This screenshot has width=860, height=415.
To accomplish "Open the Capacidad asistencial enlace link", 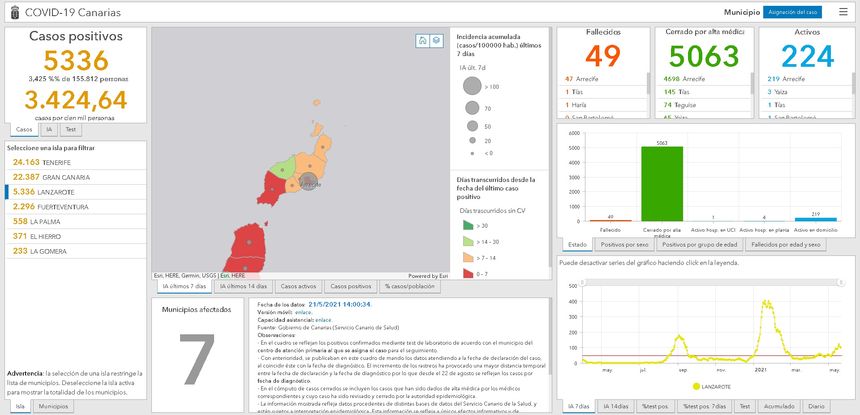I will pos(325,320).
